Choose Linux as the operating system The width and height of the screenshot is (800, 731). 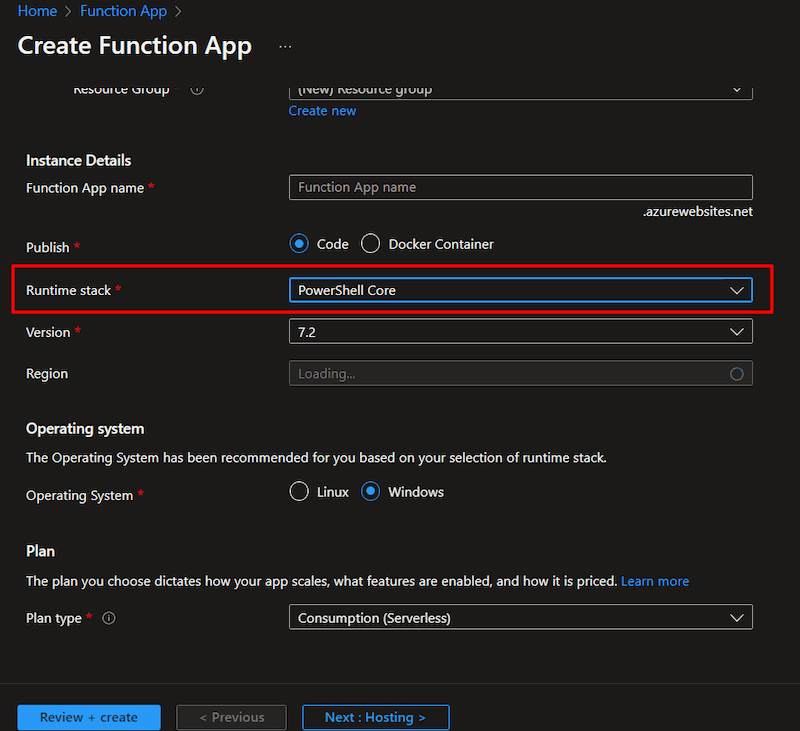click(298, 491)
